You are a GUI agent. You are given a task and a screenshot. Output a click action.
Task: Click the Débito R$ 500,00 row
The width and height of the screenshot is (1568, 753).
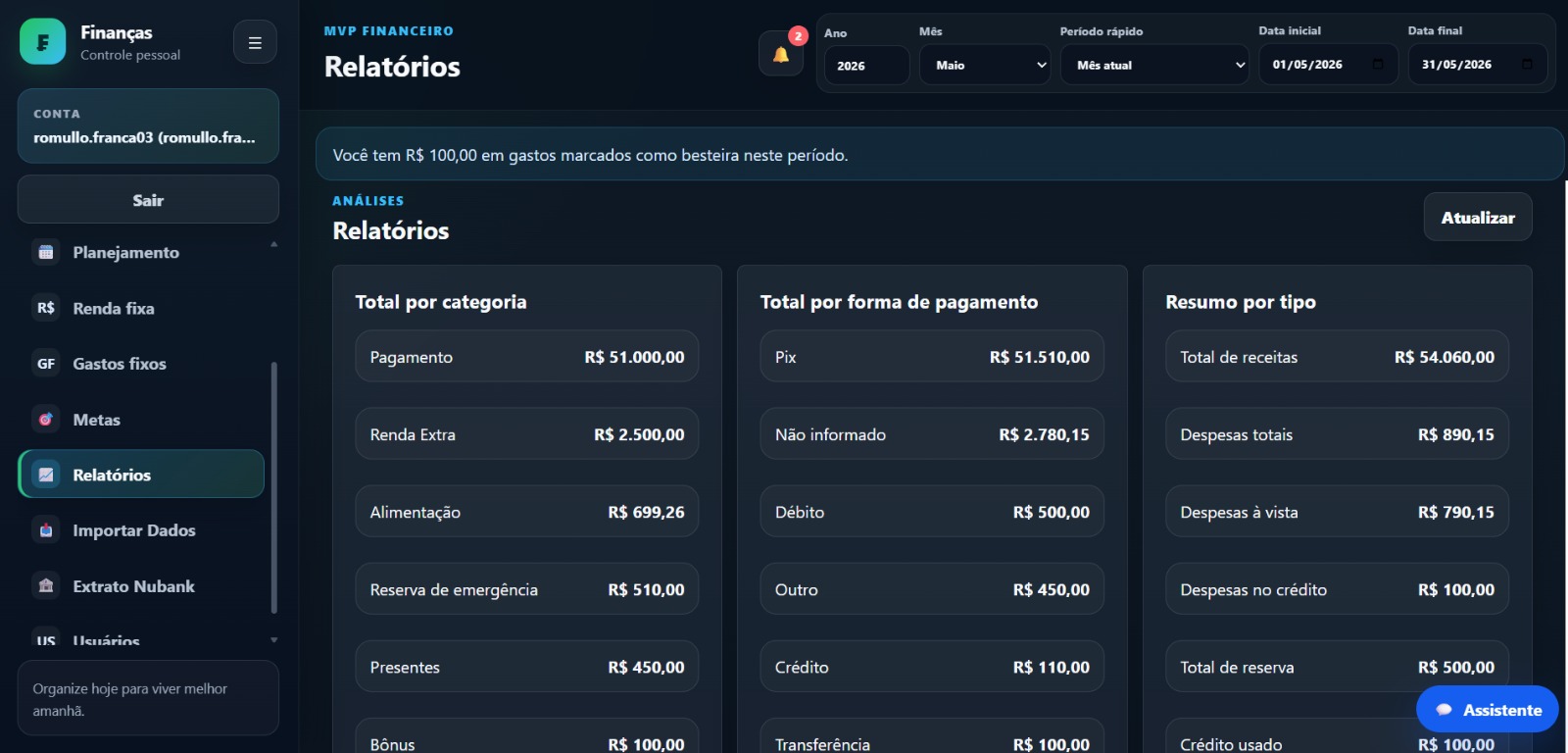pyautogui.click(x=932, y=512)
